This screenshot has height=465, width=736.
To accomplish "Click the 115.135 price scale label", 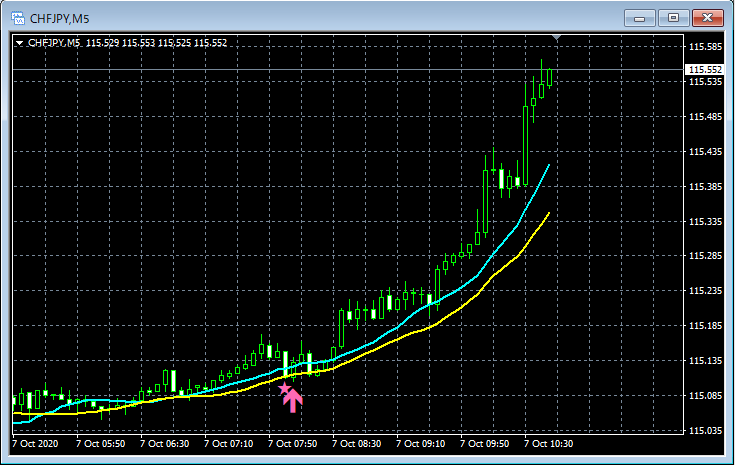I will pyautogui.click(x=705, y=360).
